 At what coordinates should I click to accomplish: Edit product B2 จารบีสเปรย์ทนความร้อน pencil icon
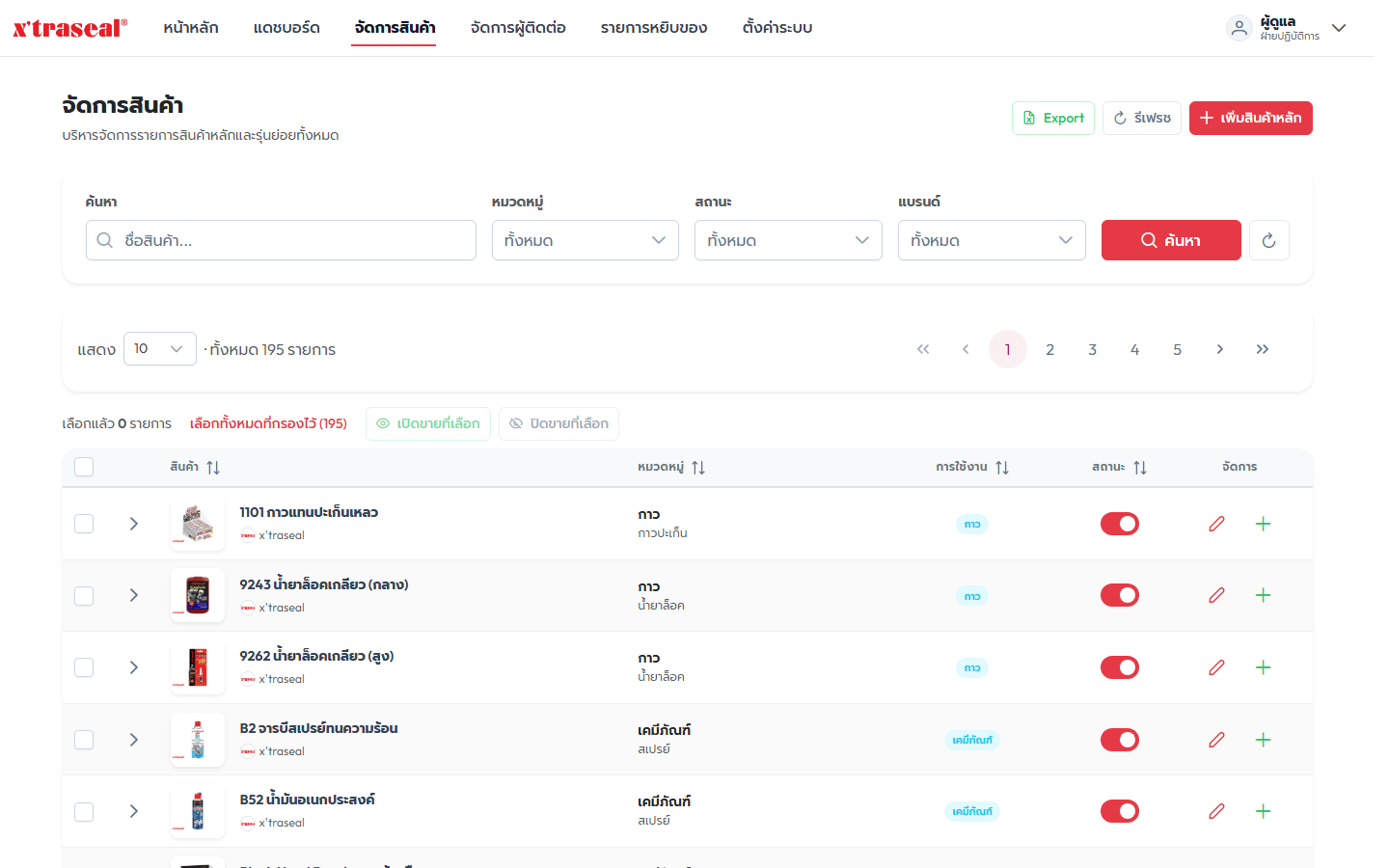[x=1216, y=740]
